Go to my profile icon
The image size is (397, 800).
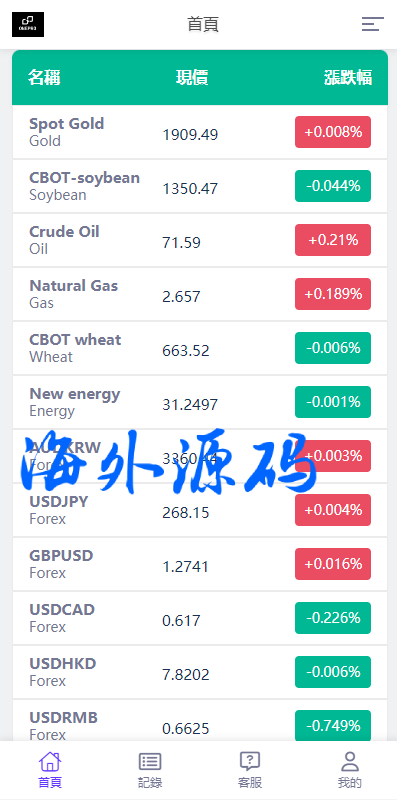pyautogui.click(x=350, y=762)
